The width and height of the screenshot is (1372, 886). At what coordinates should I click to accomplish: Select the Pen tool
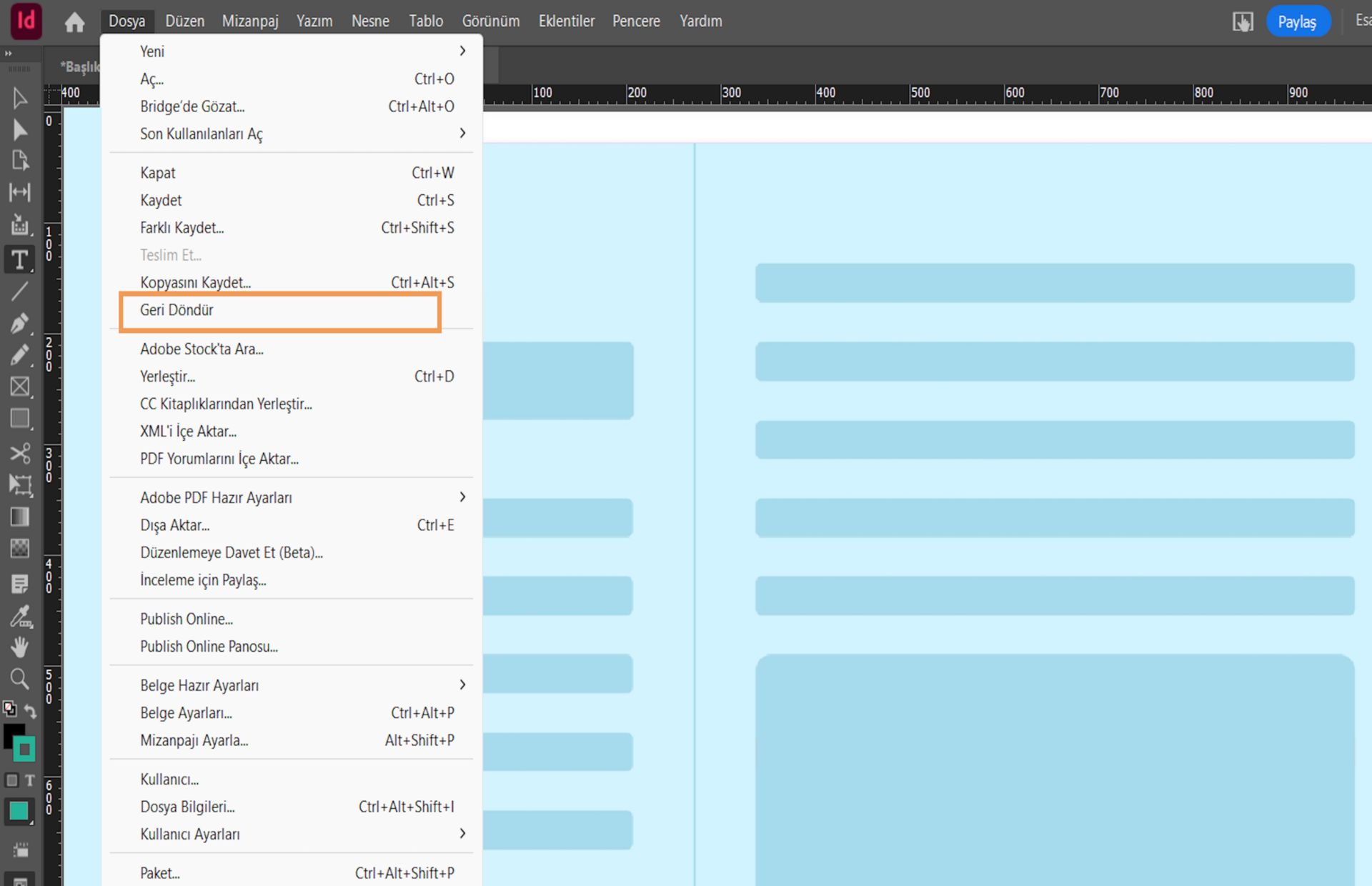click(x=19, y=323)
